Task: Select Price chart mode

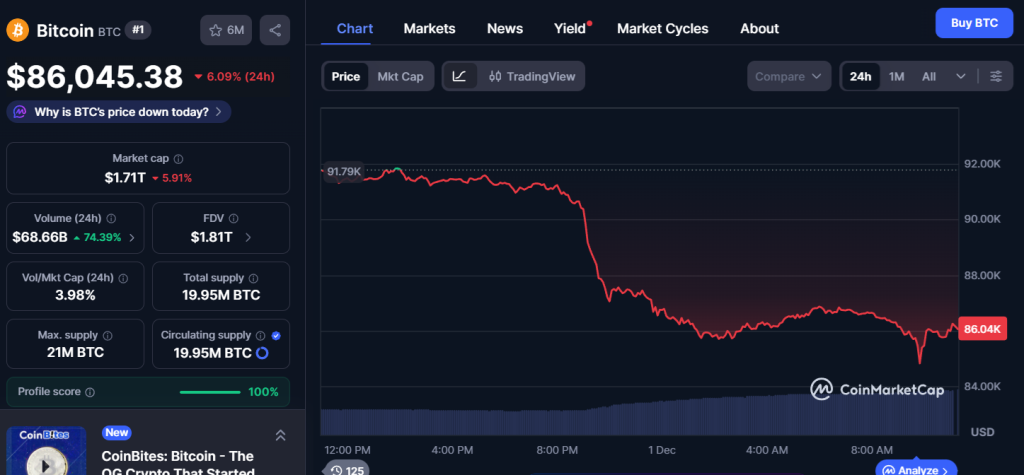Action: click(x=345, y=76)
